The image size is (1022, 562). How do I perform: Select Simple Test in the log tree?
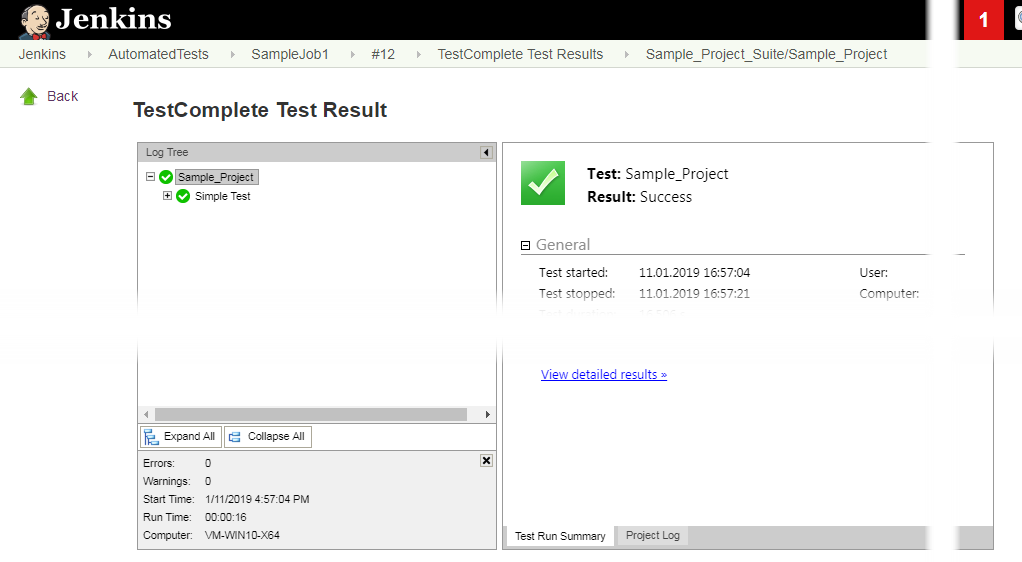[222, 196]
